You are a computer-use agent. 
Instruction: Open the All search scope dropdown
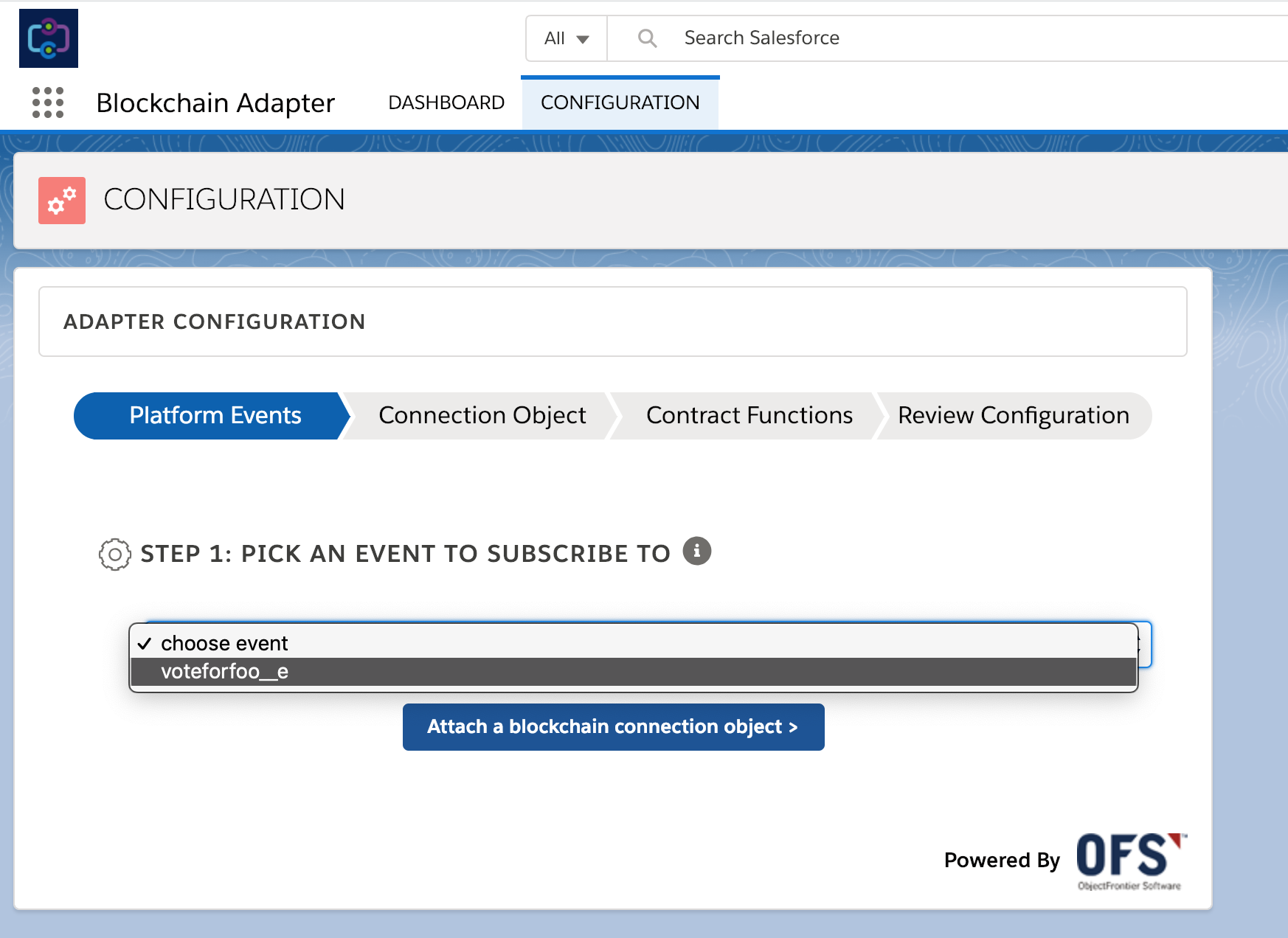point(565,38)
